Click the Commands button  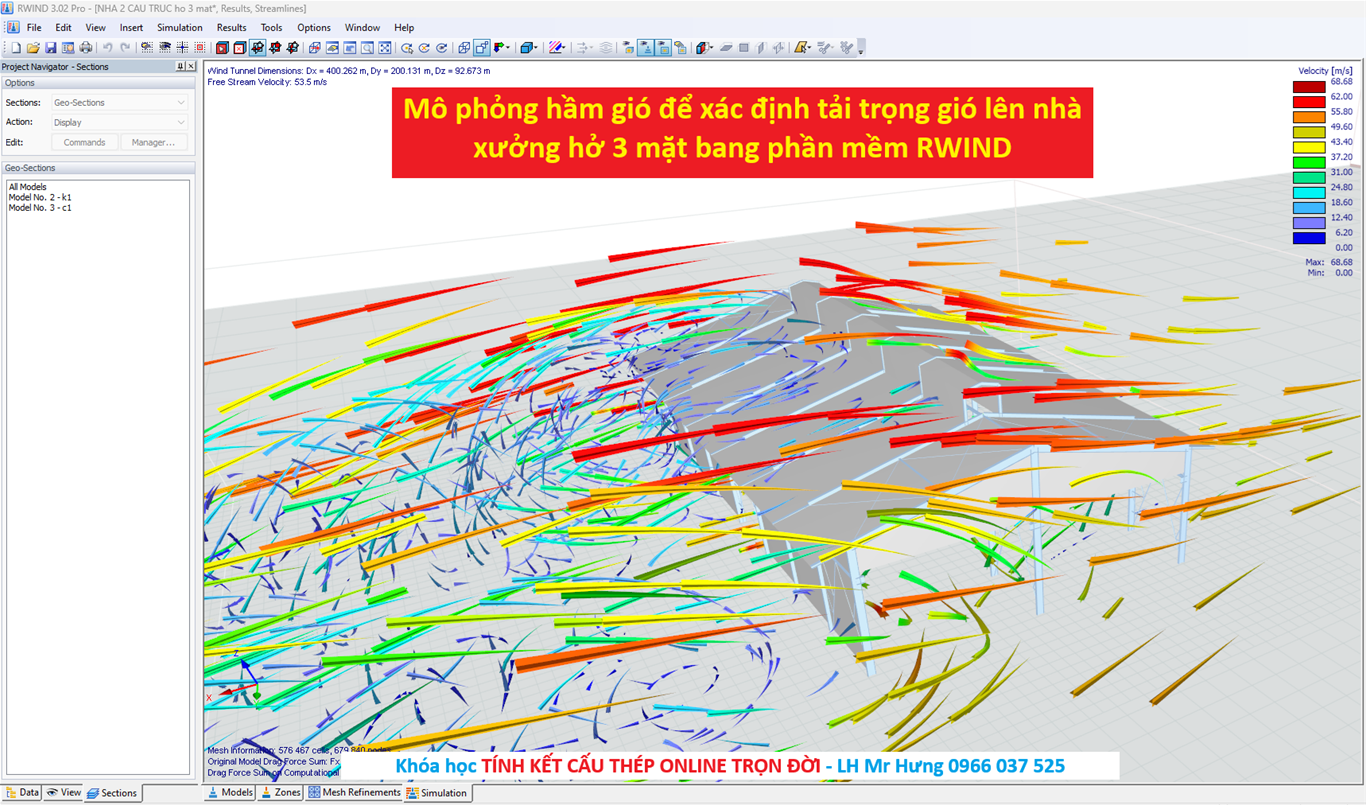tap(84, 142)
